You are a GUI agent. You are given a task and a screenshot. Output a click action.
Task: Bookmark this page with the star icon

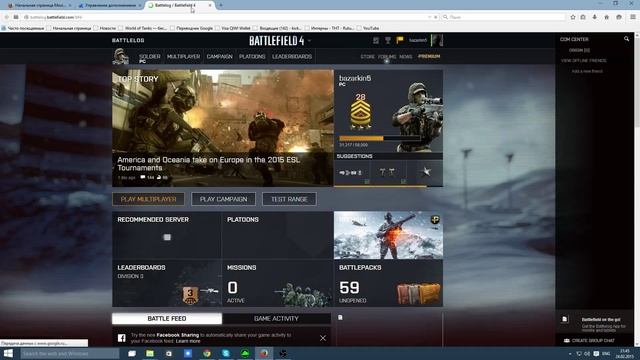click(x=573, y=17)
